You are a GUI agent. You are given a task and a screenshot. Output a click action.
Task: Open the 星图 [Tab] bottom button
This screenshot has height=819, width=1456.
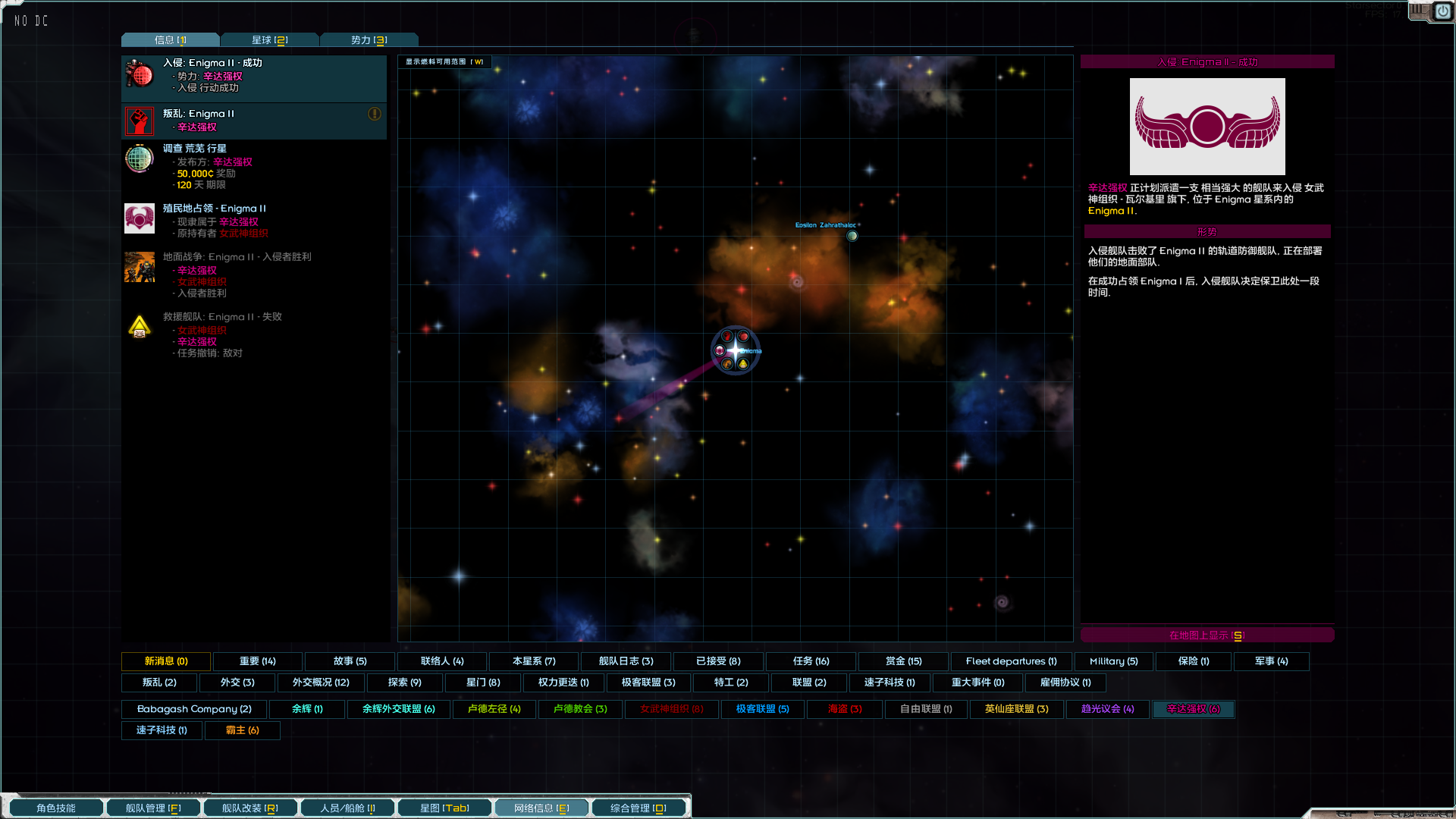444,808
